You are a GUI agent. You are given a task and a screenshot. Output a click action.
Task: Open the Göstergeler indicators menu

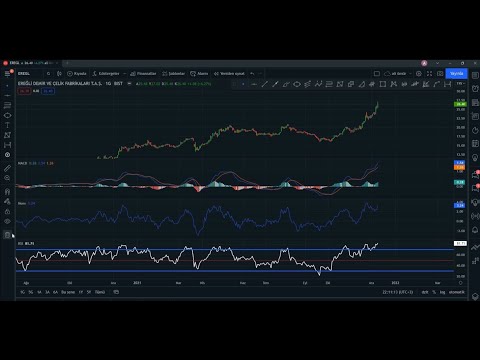coord(106,74)
